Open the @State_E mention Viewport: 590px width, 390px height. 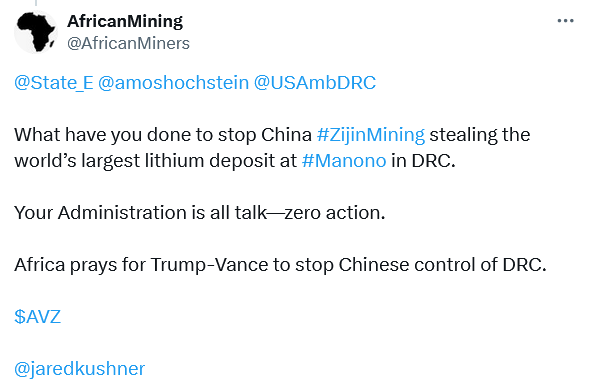pyautogui.click(x=54, y=82)
